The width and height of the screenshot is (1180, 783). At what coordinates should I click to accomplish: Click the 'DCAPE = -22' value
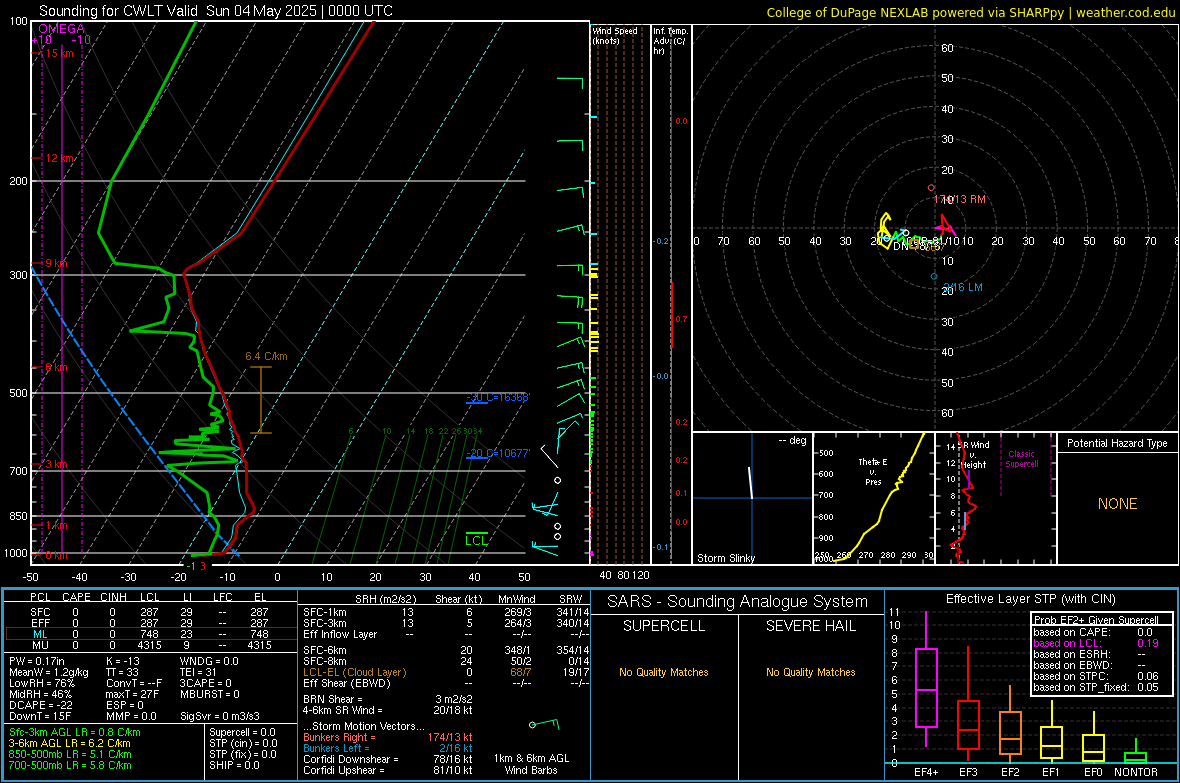[x=39, y=705]
